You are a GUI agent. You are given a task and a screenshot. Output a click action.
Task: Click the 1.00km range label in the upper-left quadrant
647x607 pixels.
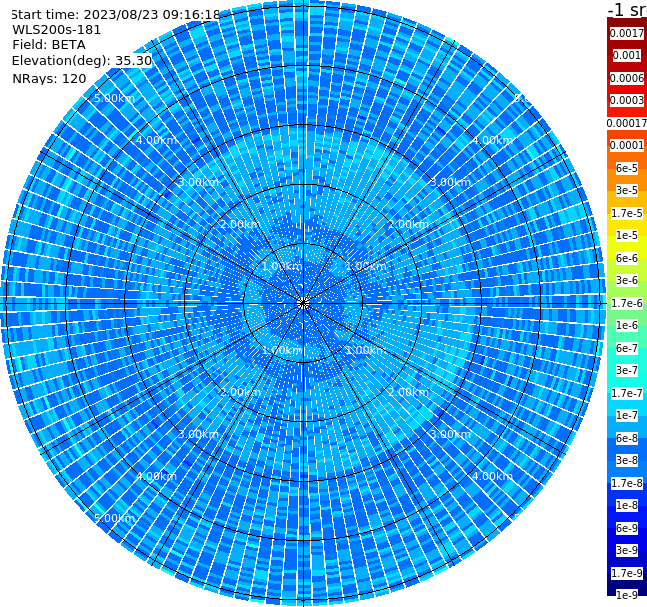282,266
